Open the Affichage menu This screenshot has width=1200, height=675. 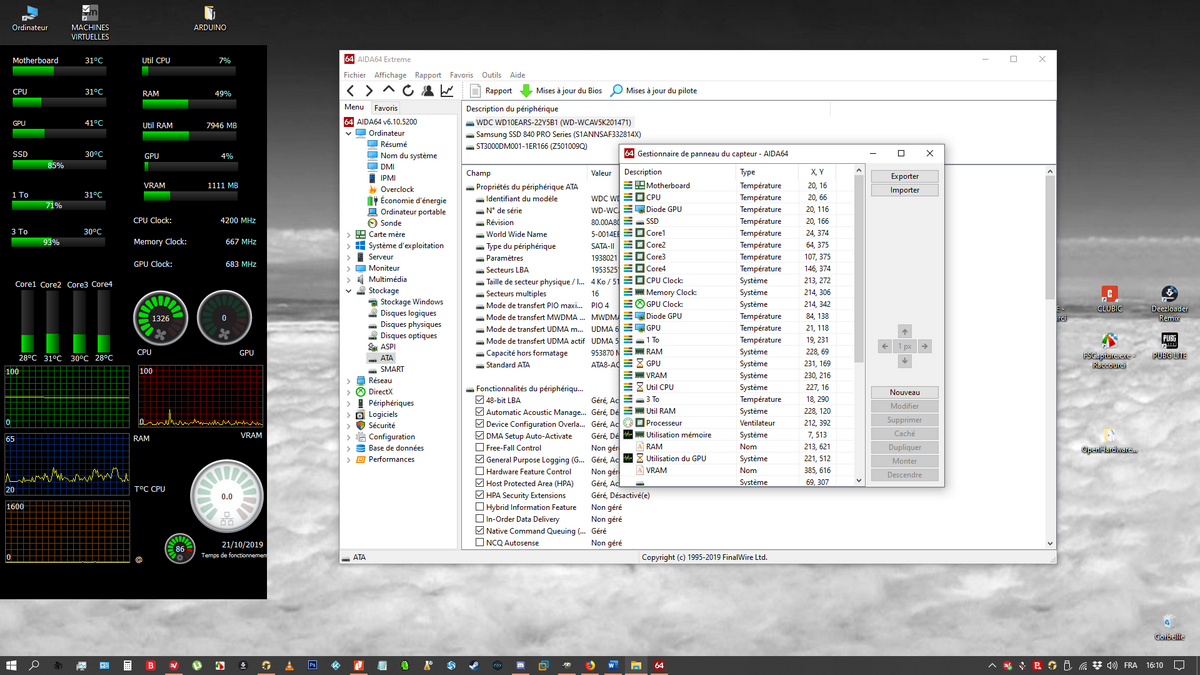pyautogui.click(x=390, y=75)
